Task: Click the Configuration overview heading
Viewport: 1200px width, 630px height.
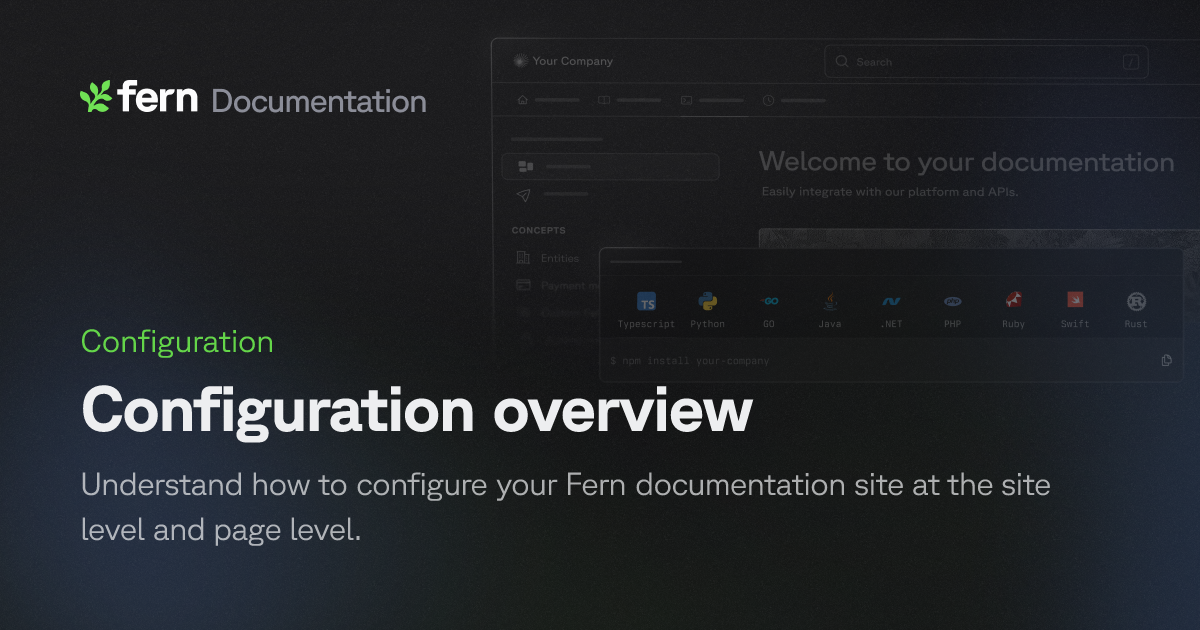Action: click(416, 410)
